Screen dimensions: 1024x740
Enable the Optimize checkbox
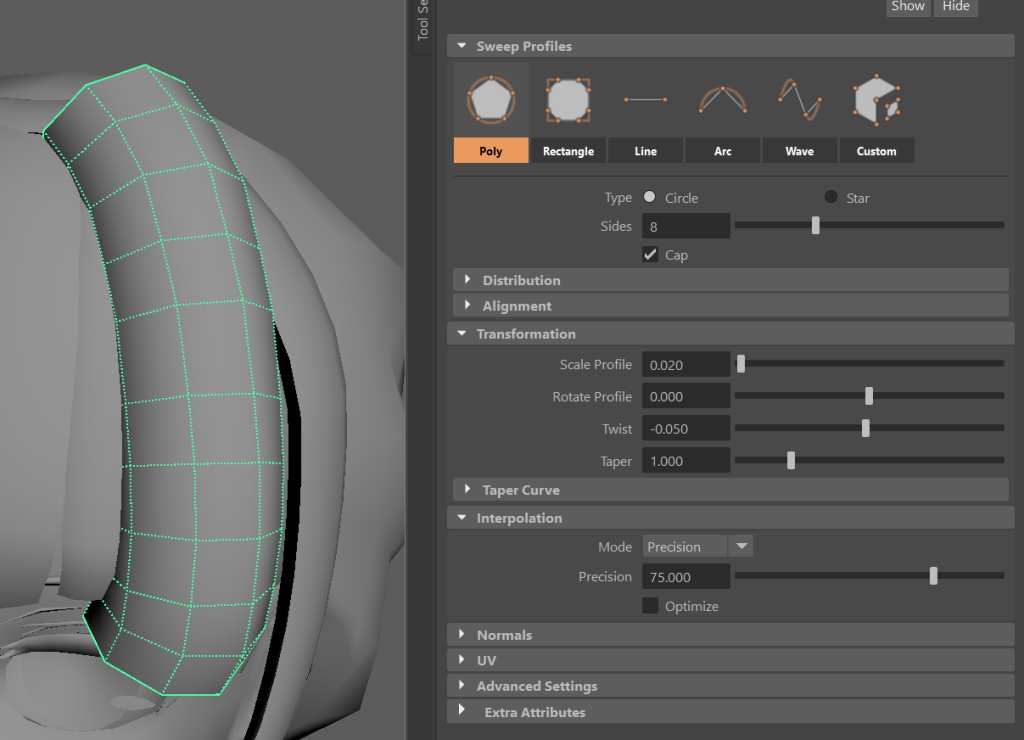tap(651, 606)
